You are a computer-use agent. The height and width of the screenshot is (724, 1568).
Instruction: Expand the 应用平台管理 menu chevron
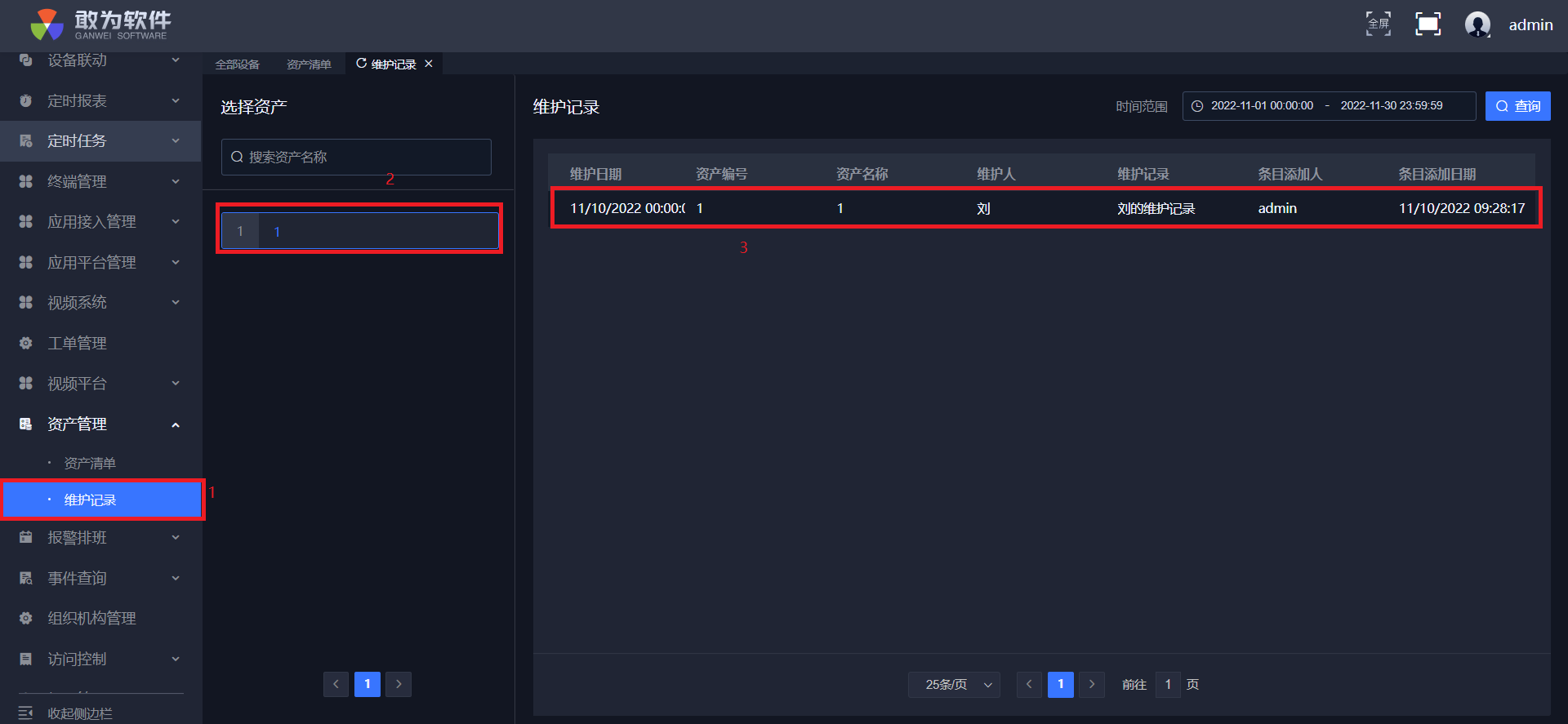(x=176, y=262)
